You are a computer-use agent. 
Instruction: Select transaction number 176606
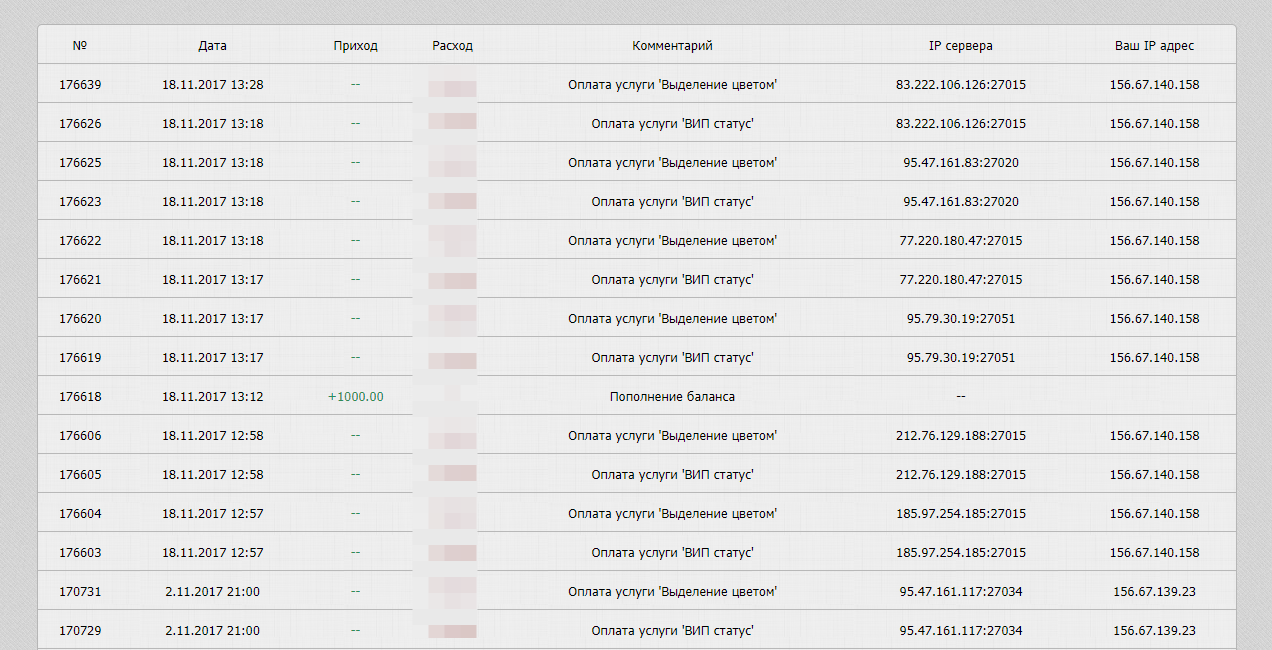pos(80,436)
